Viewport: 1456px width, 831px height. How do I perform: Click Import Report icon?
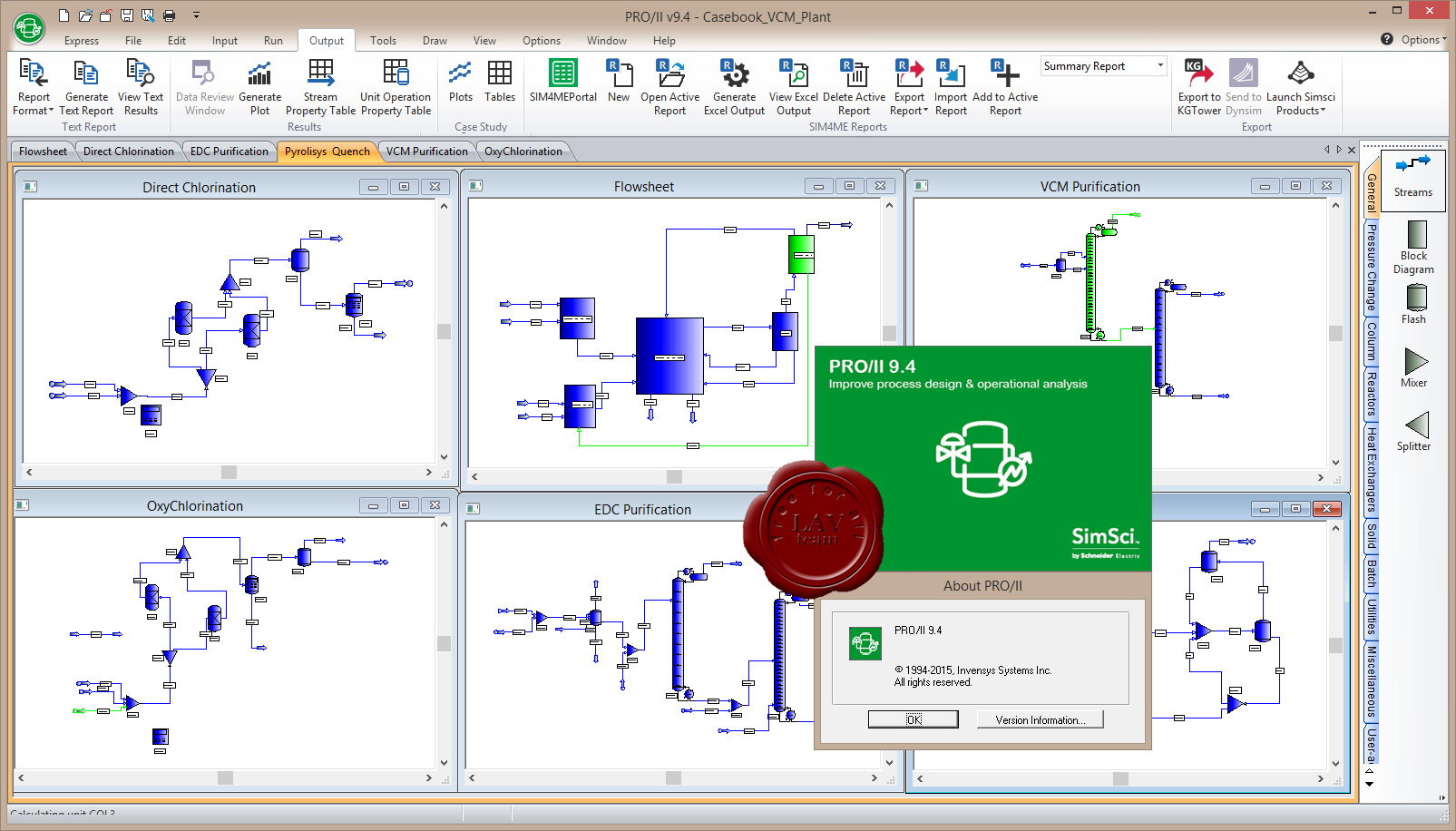click(951, 87)
